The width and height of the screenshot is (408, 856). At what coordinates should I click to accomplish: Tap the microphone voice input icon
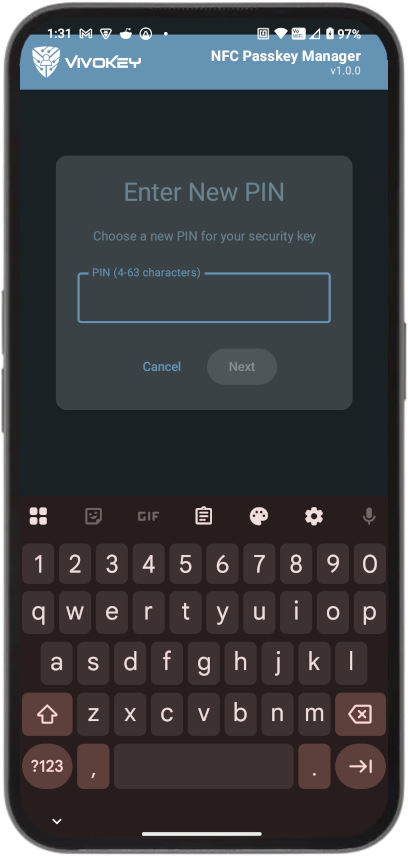pyautogui.click(x=369, y=516)
